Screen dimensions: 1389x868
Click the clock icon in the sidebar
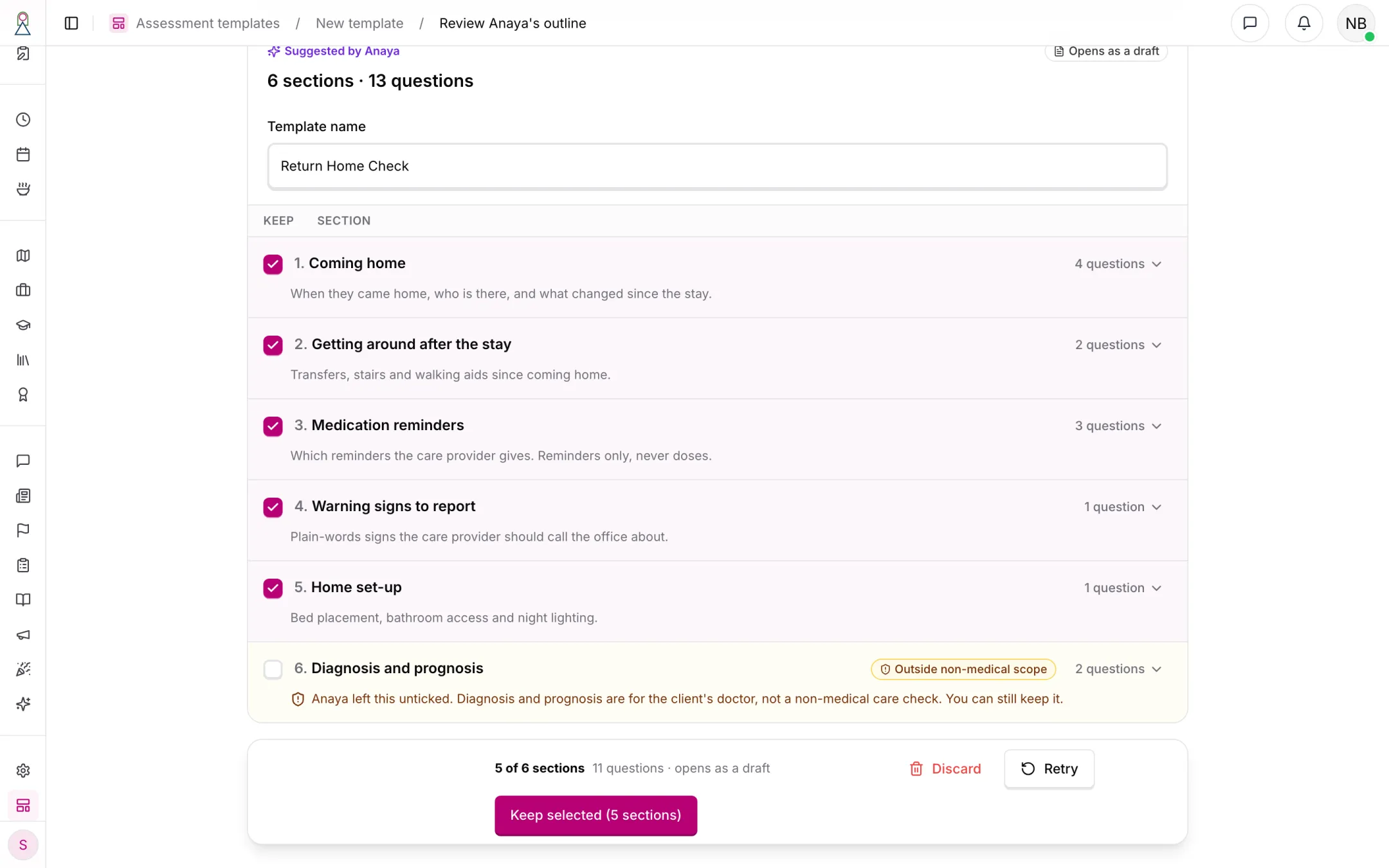[23, 120]
